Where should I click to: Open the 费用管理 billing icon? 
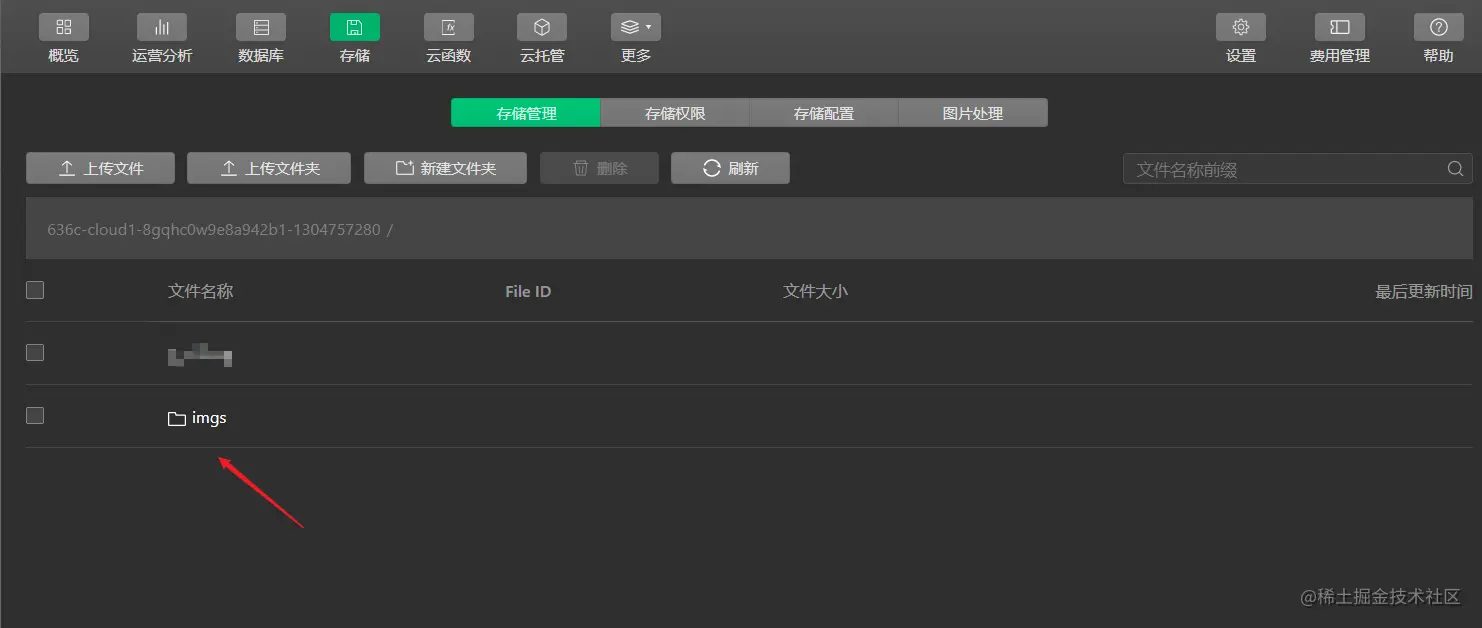[x=1340, y=27]
